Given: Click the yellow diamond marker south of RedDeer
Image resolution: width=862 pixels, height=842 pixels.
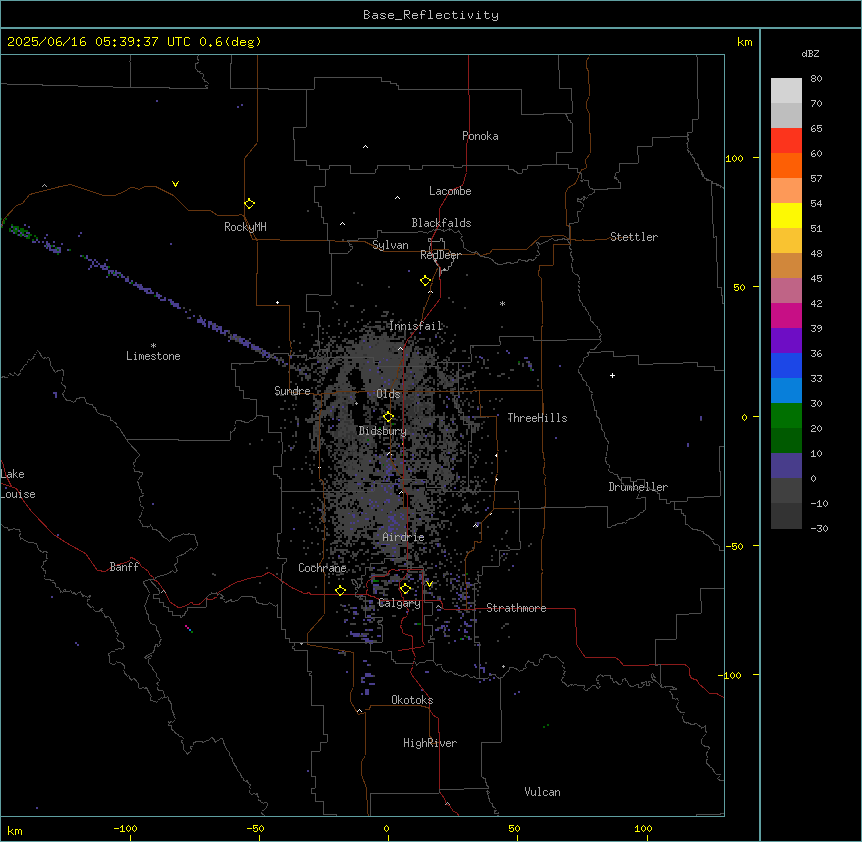Looking at the screenshot, I should [x=426, y=281].
